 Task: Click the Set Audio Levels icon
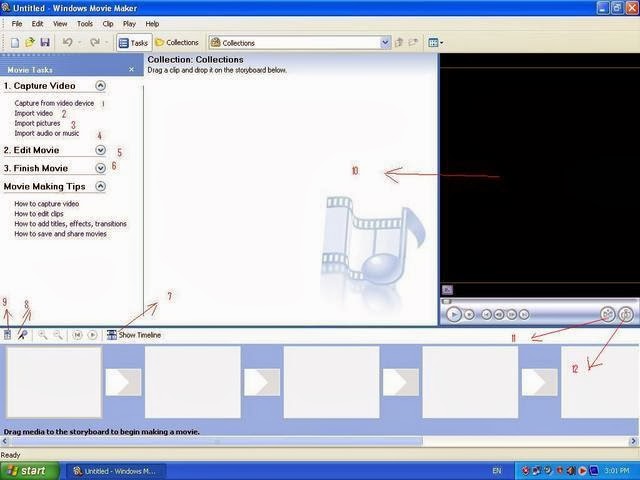7,335
